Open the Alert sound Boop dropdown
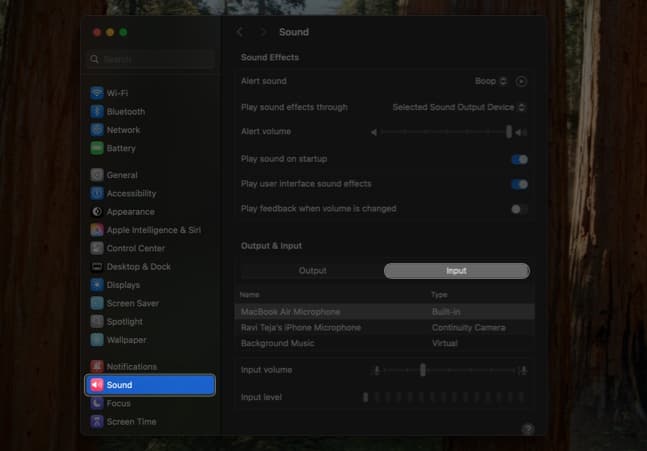Screen dimensions: 647x451 click(490, 81)
